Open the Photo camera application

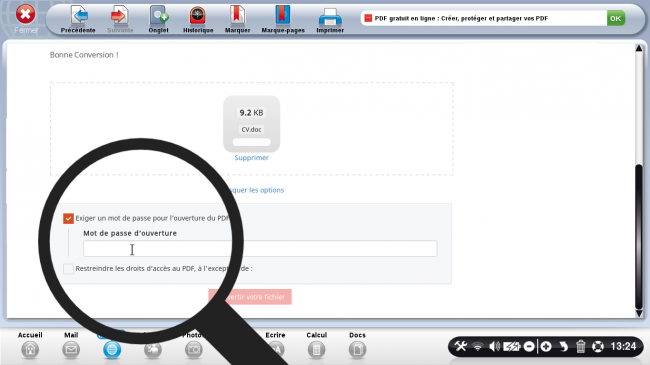coord(194,350)
